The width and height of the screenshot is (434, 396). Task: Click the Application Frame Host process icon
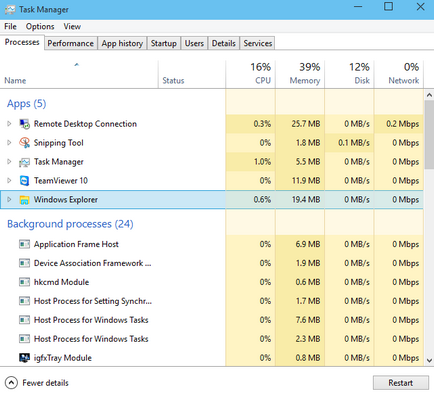coord(24,244)
